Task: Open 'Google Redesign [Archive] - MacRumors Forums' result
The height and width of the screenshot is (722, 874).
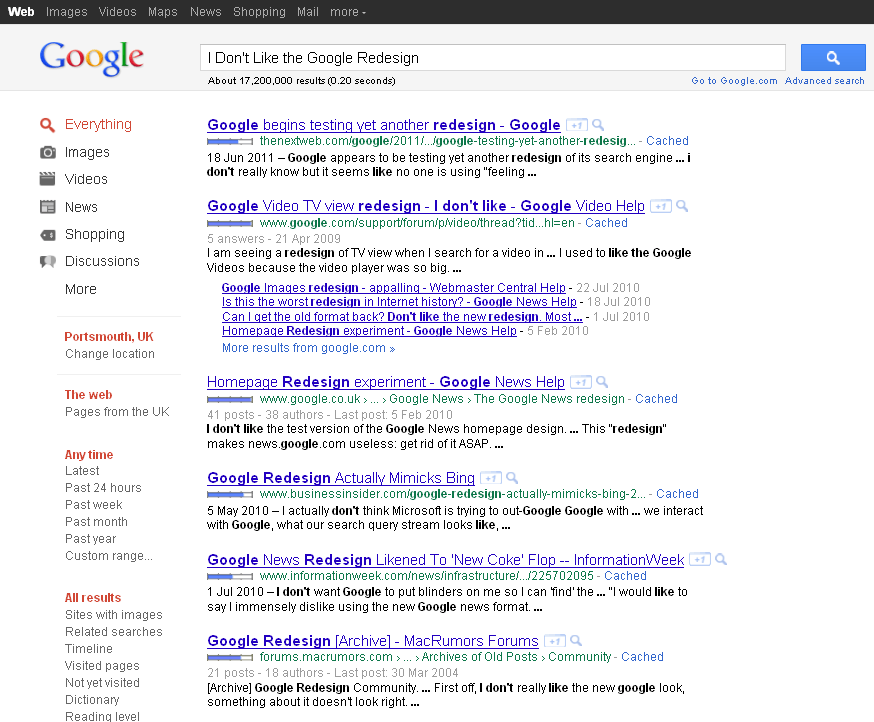Action: click(x=373, y=641)
